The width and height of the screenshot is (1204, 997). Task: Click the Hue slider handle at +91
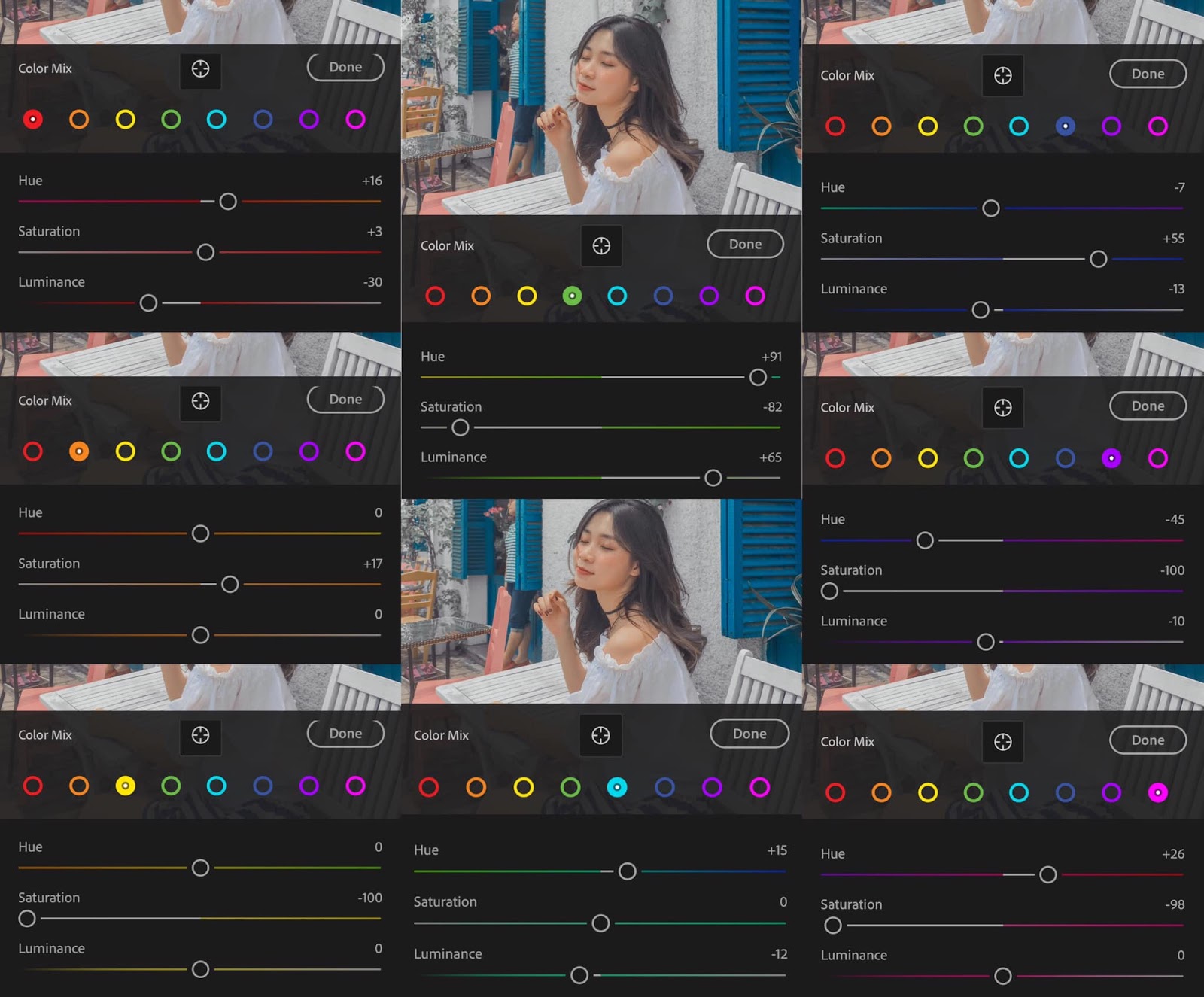tap(759, 377)
